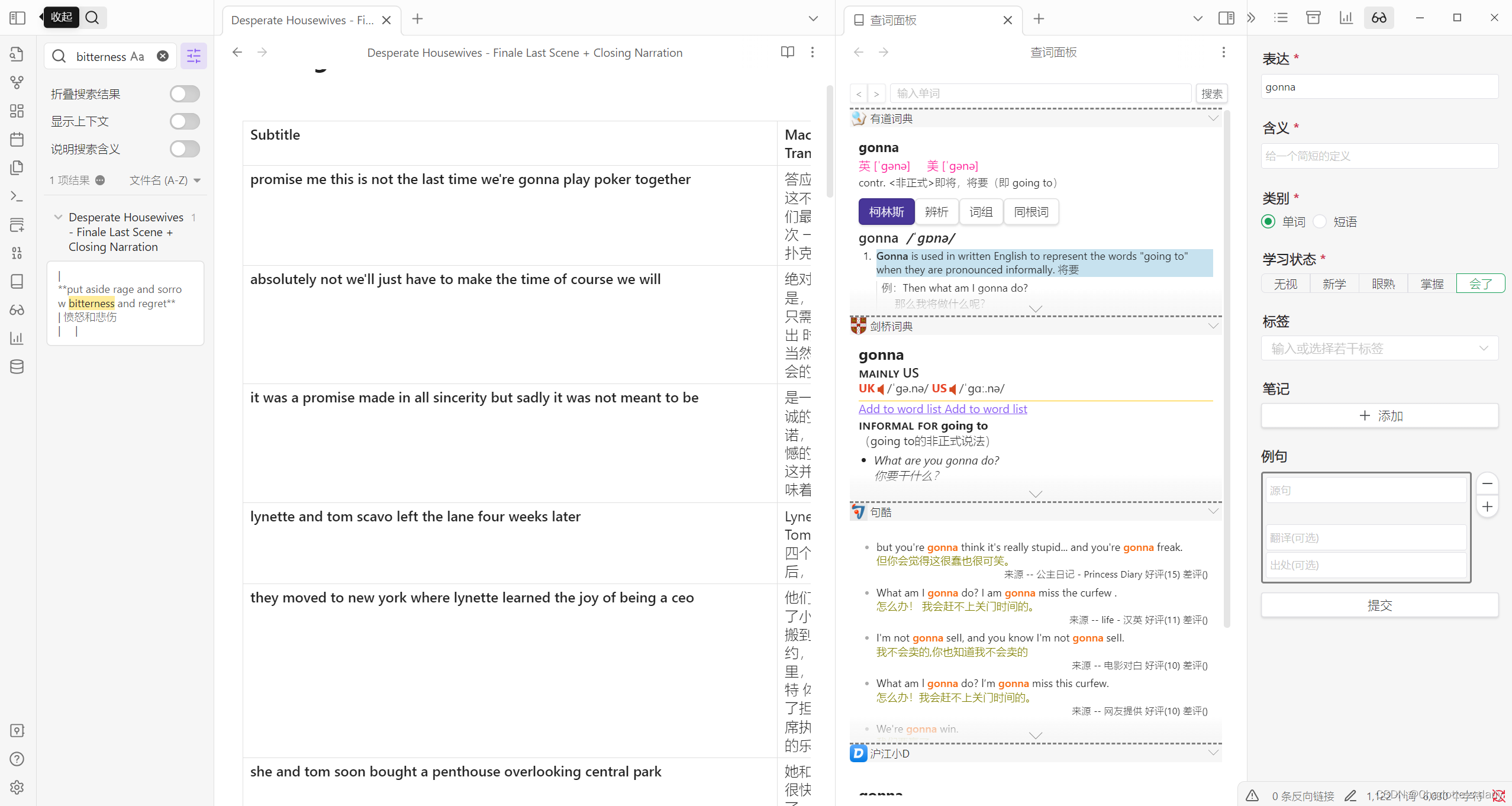Enable the 折叠搜索结果 toggle

tap(185, 94)
